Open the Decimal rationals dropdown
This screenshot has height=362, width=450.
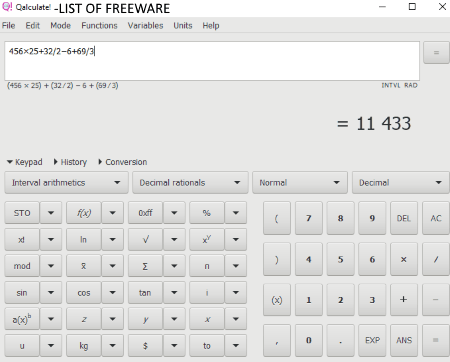click(190, 183)
